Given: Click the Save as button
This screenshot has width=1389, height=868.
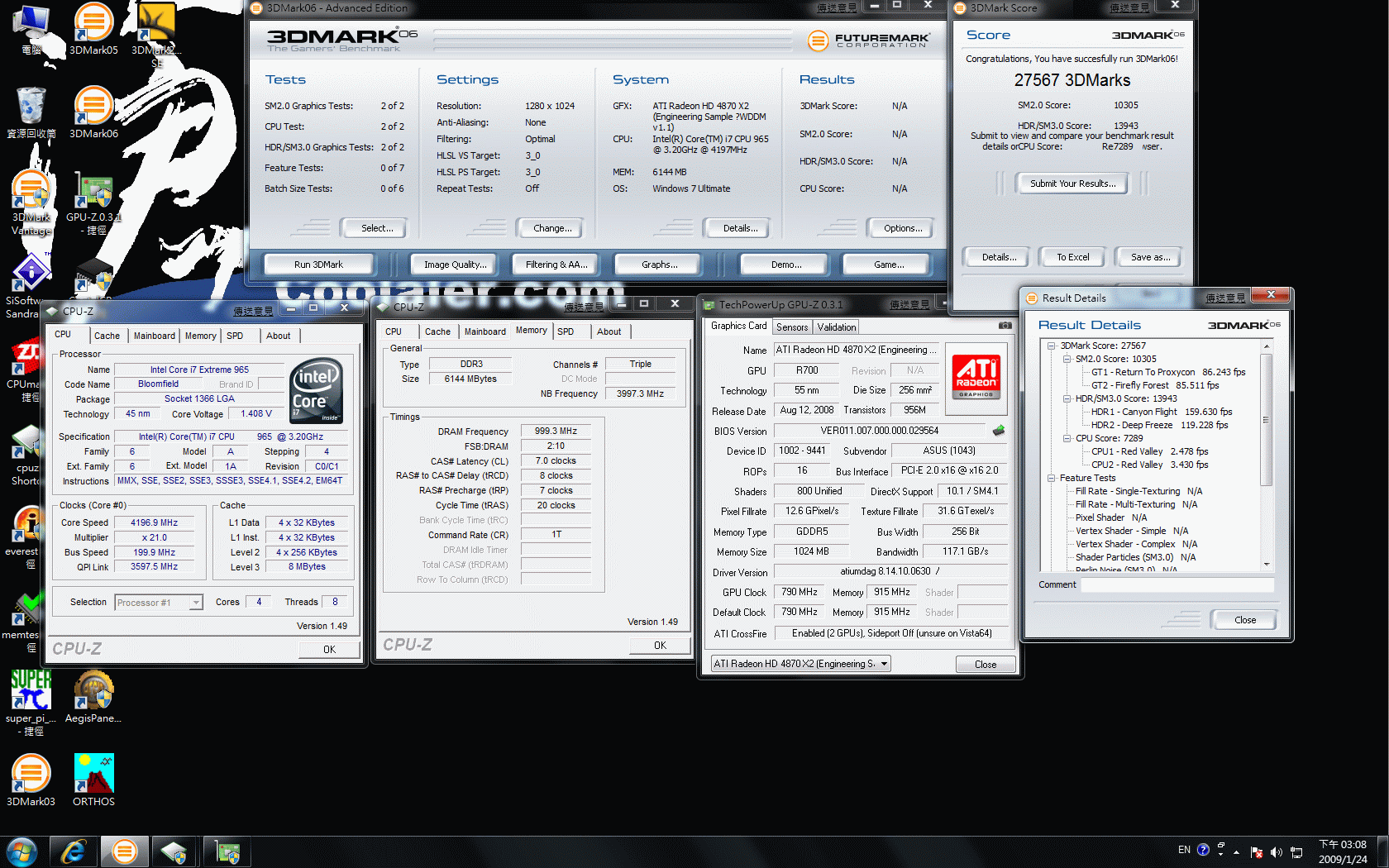Looking at the screenshot, I should [1150, 257].
